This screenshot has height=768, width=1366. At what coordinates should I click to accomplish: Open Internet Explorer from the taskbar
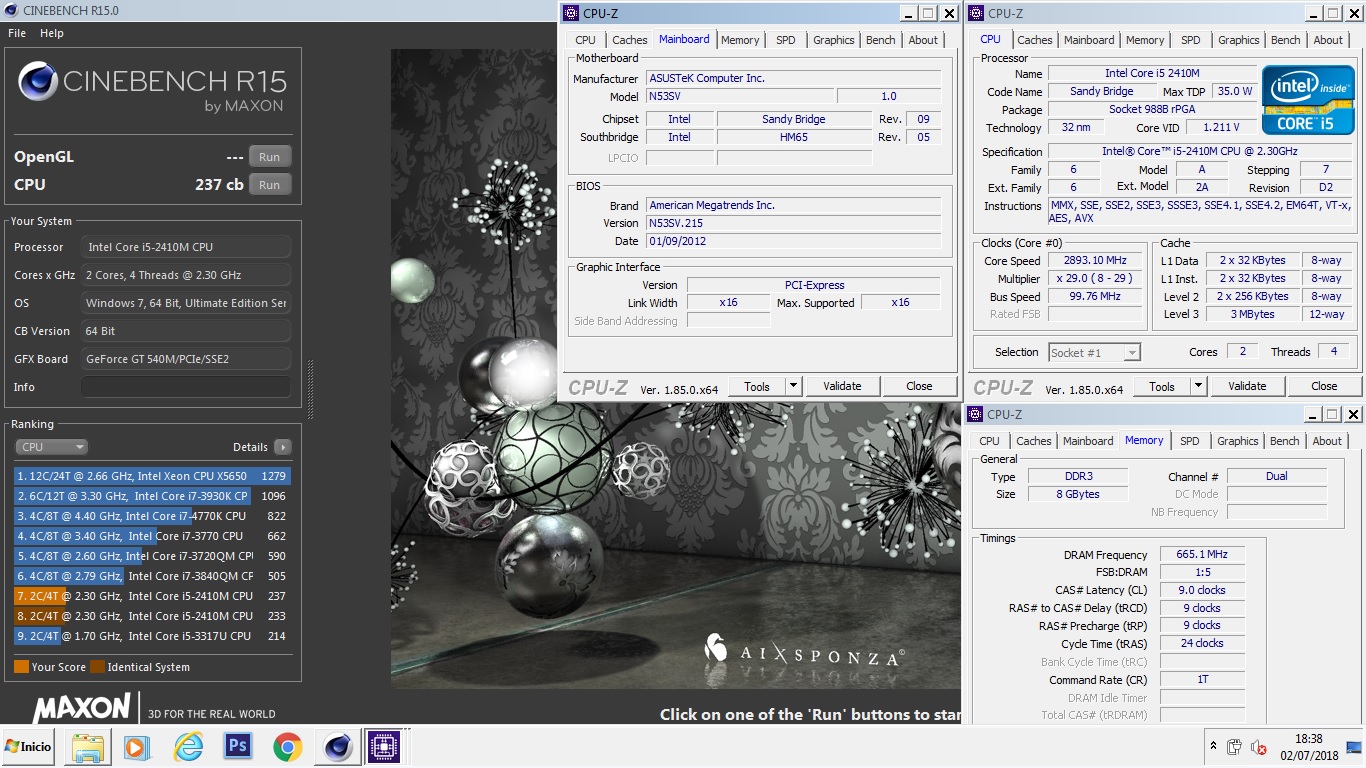[x=187, y=746]
